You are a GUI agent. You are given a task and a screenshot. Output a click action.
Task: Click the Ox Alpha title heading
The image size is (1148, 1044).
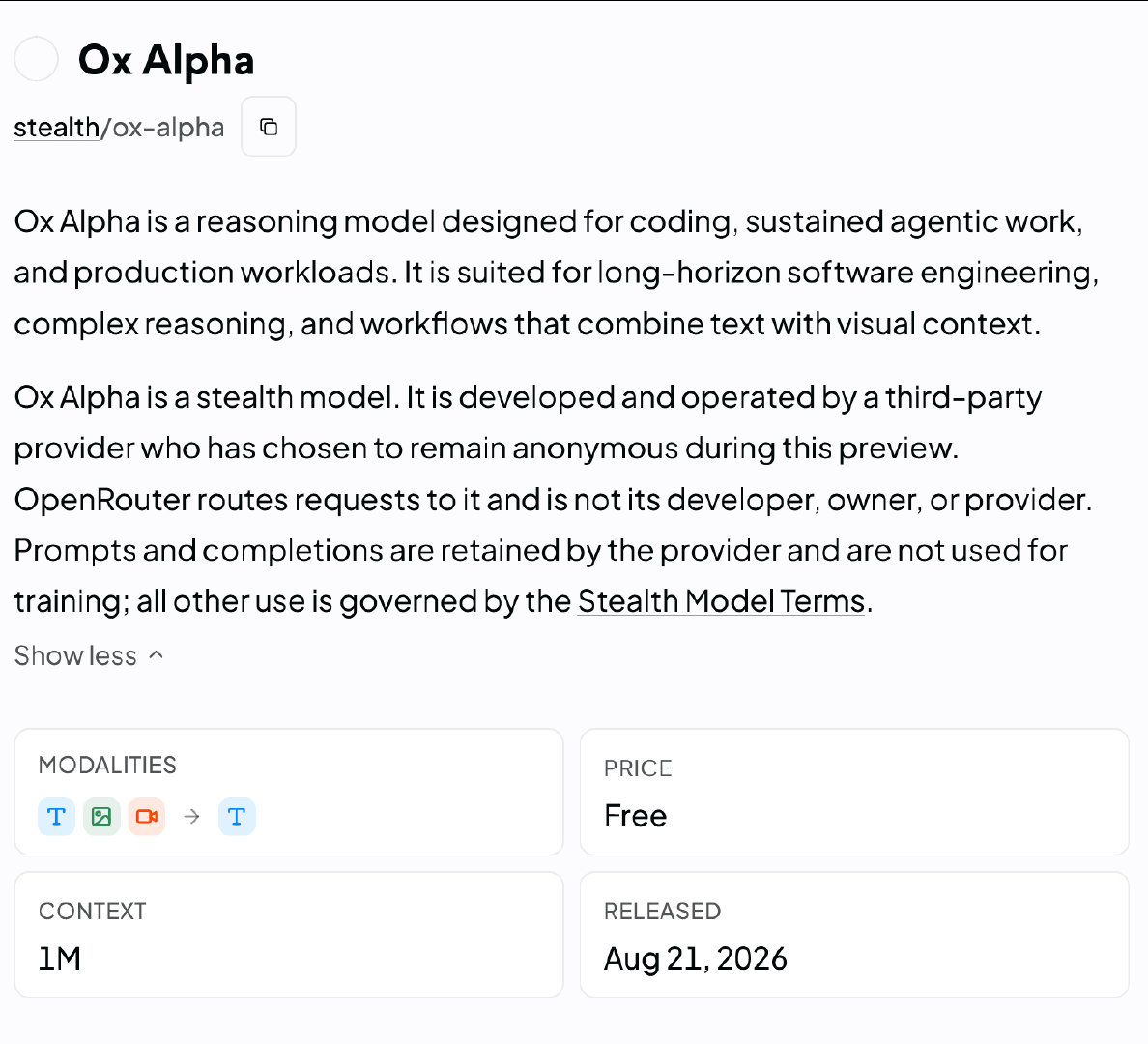pyautogui.click(x=166, y=59)
